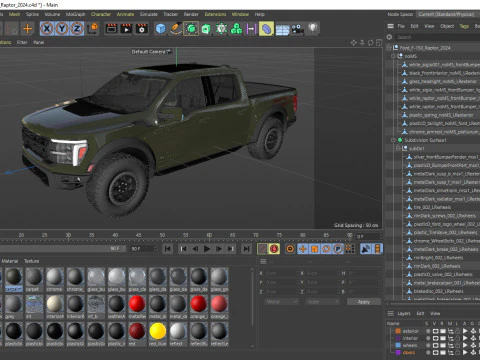This screenshot has height=360, width=480.
Task: Click the Apply button in Coordinates
Action: click(364, 302)
